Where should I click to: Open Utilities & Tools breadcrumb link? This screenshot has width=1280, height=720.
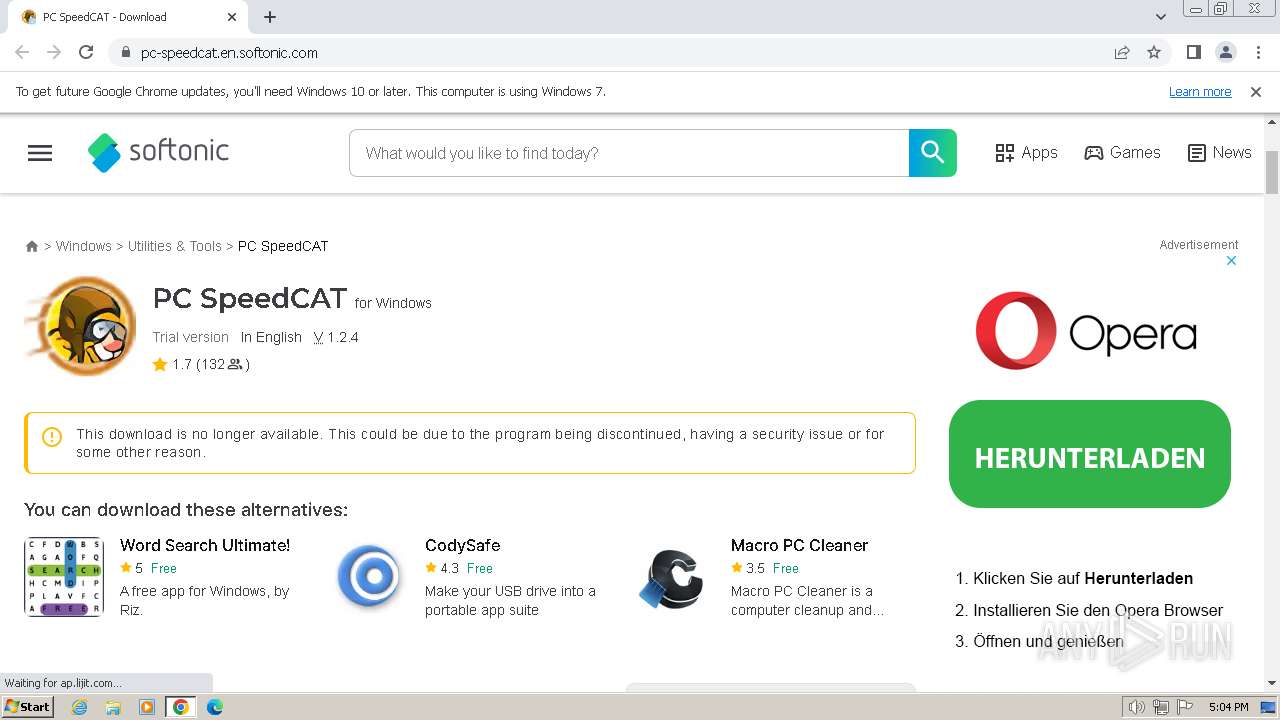[175, 246]
